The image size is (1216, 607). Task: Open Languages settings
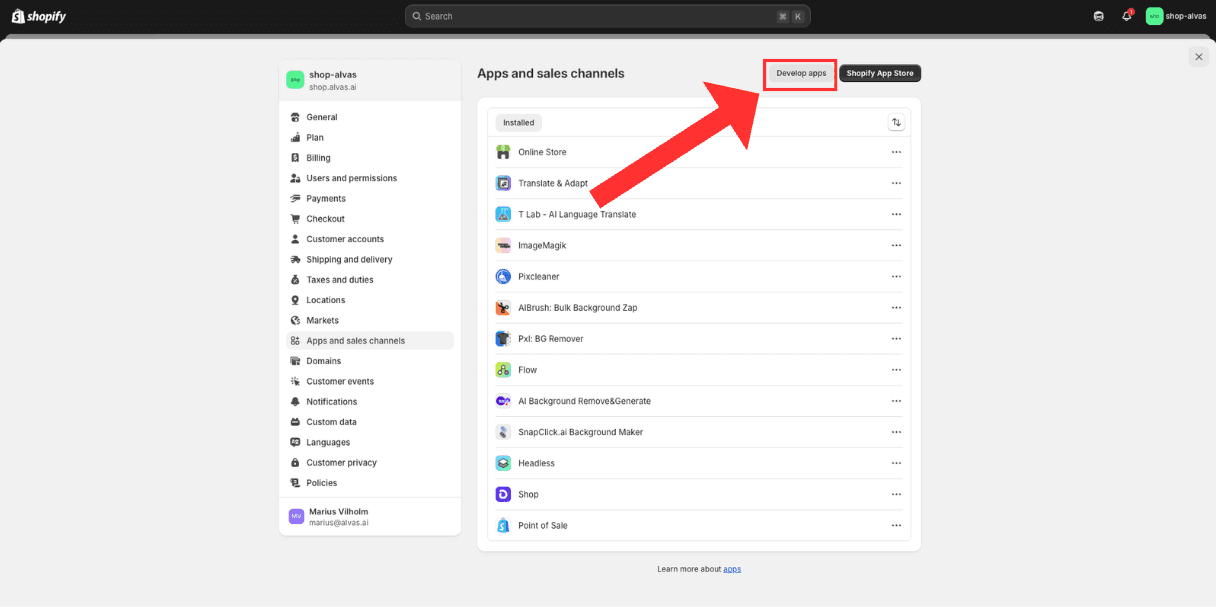coord(370,442)
